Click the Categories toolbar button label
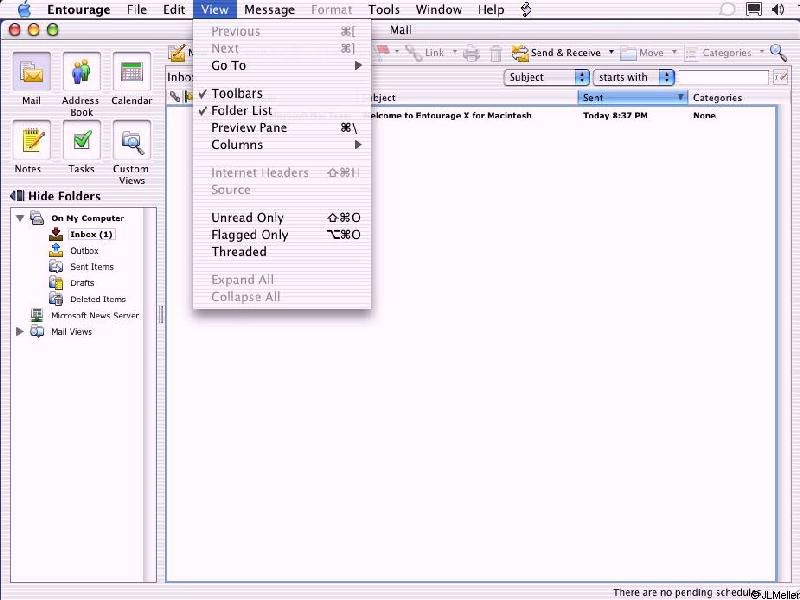 coord(727,53)
